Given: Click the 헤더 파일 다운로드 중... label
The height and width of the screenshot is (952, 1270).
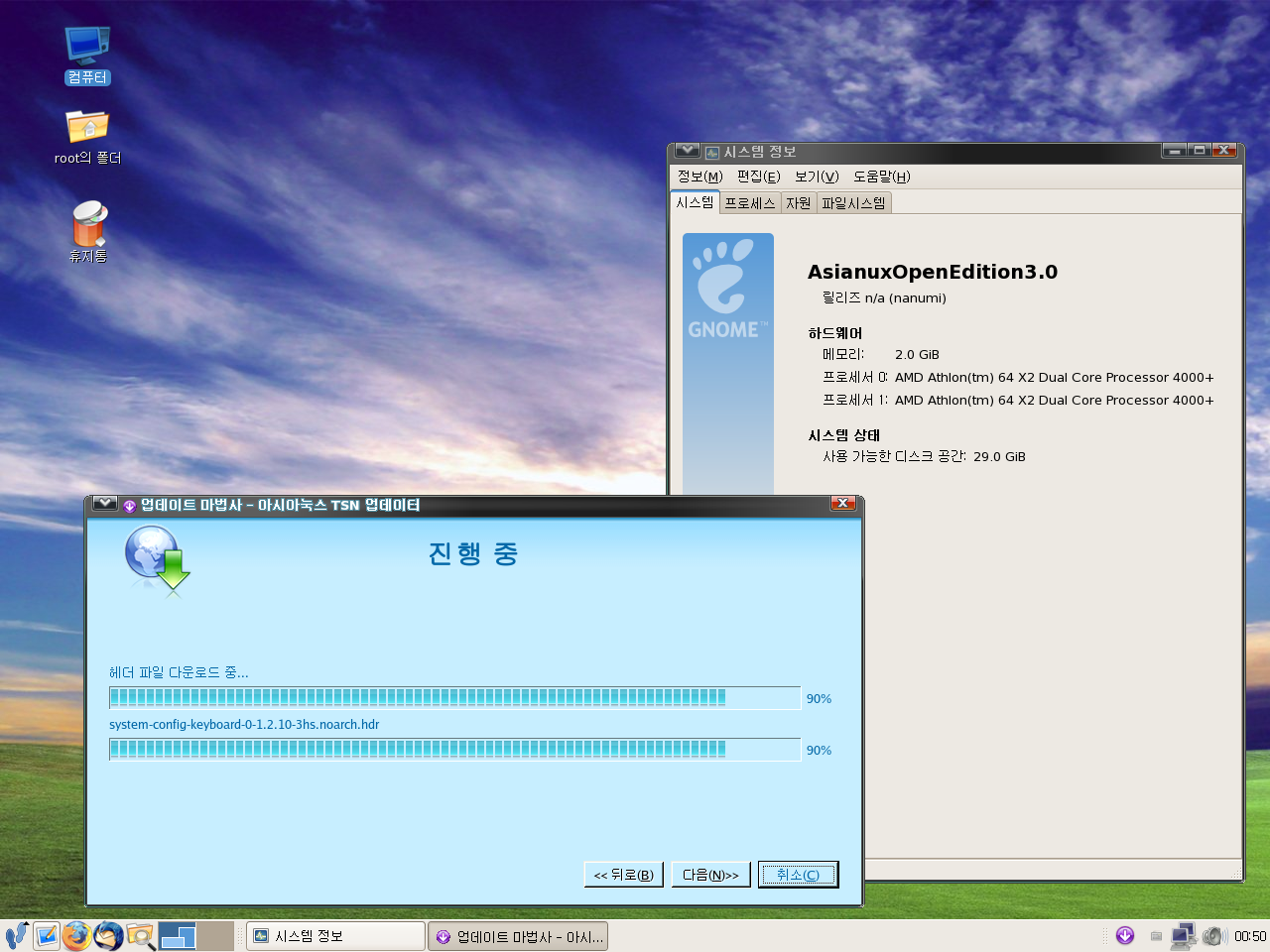Looking at the screenshot, I should click(179, 672).
